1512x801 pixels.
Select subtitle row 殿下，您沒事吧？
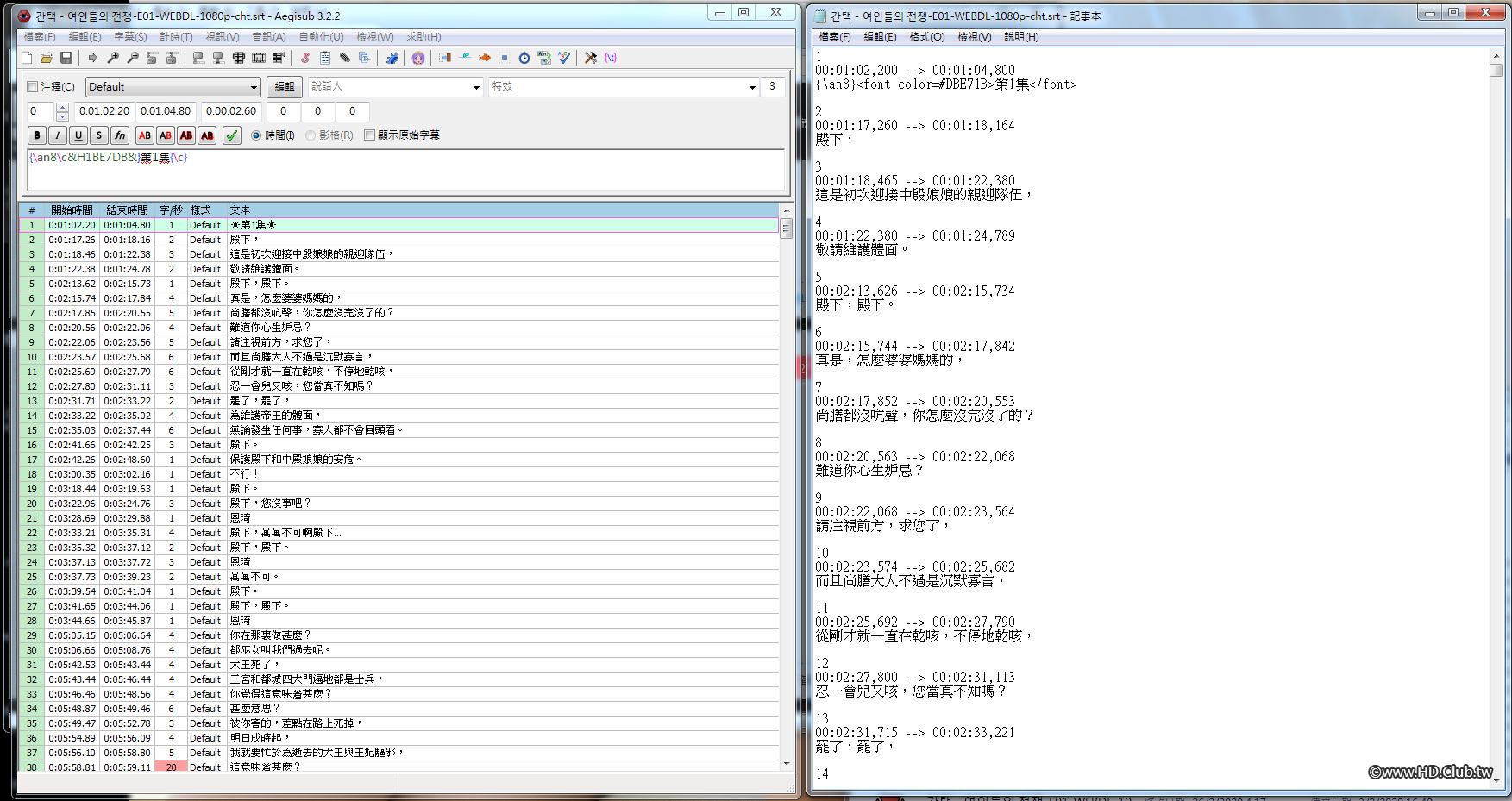[x=399, y=504]
